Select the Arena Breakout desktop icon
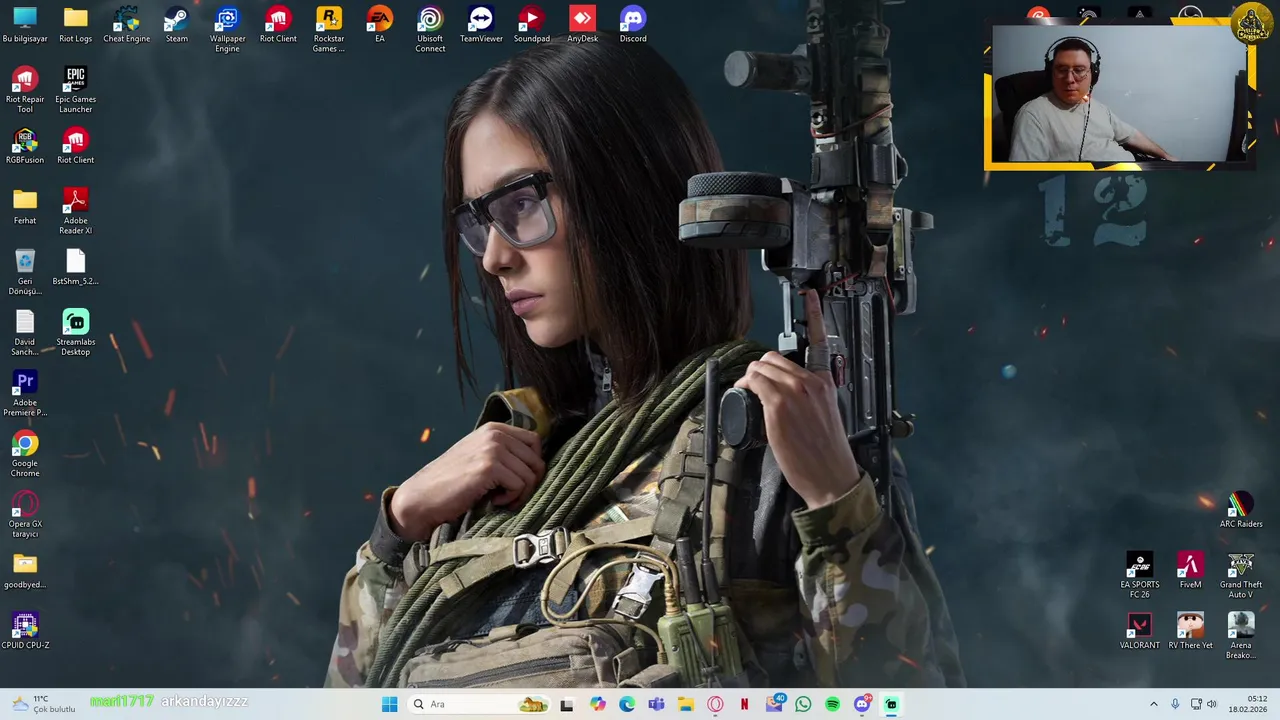Viewport: 1280px width, 720px height. 1240,637
